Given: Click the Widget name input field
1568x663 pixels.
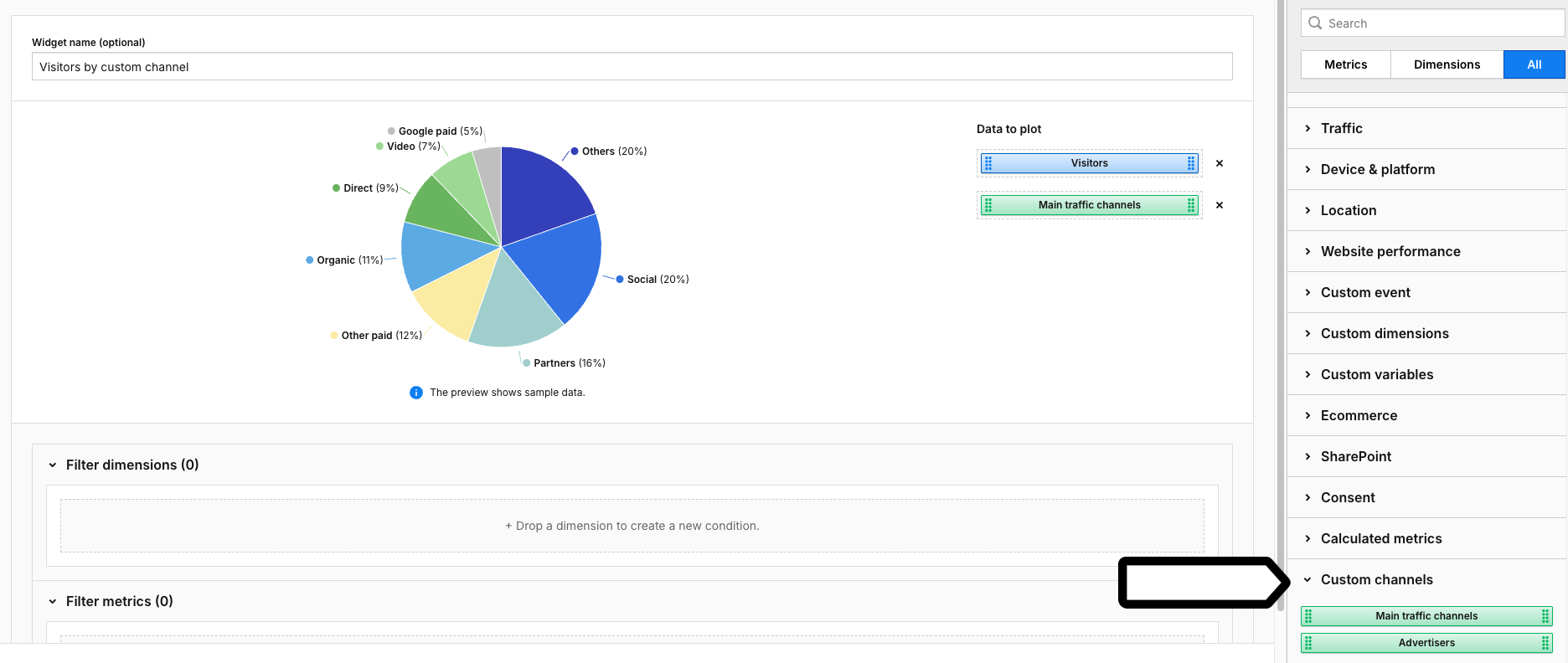Looking at the screenshot, I should click(632, 67).
